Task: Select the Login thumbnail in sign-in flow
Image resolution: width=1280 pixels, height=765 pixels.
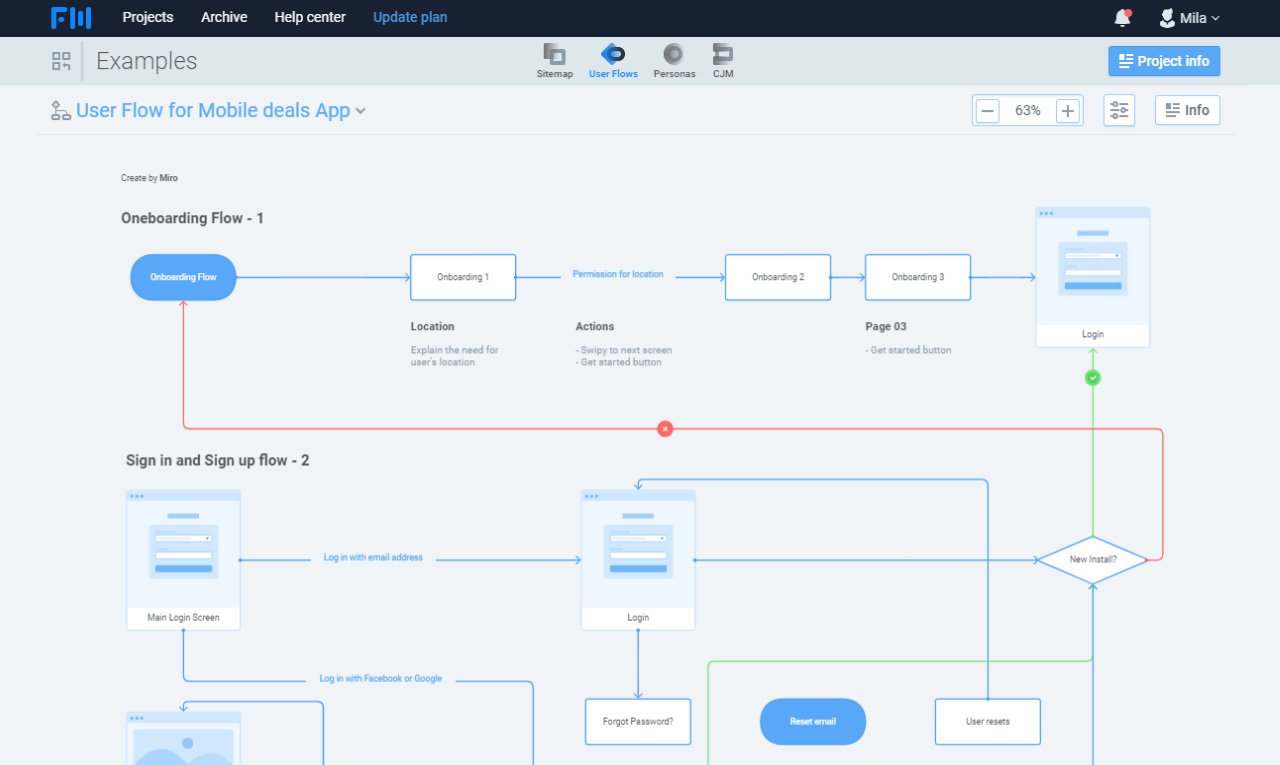Action: point(638,560)
